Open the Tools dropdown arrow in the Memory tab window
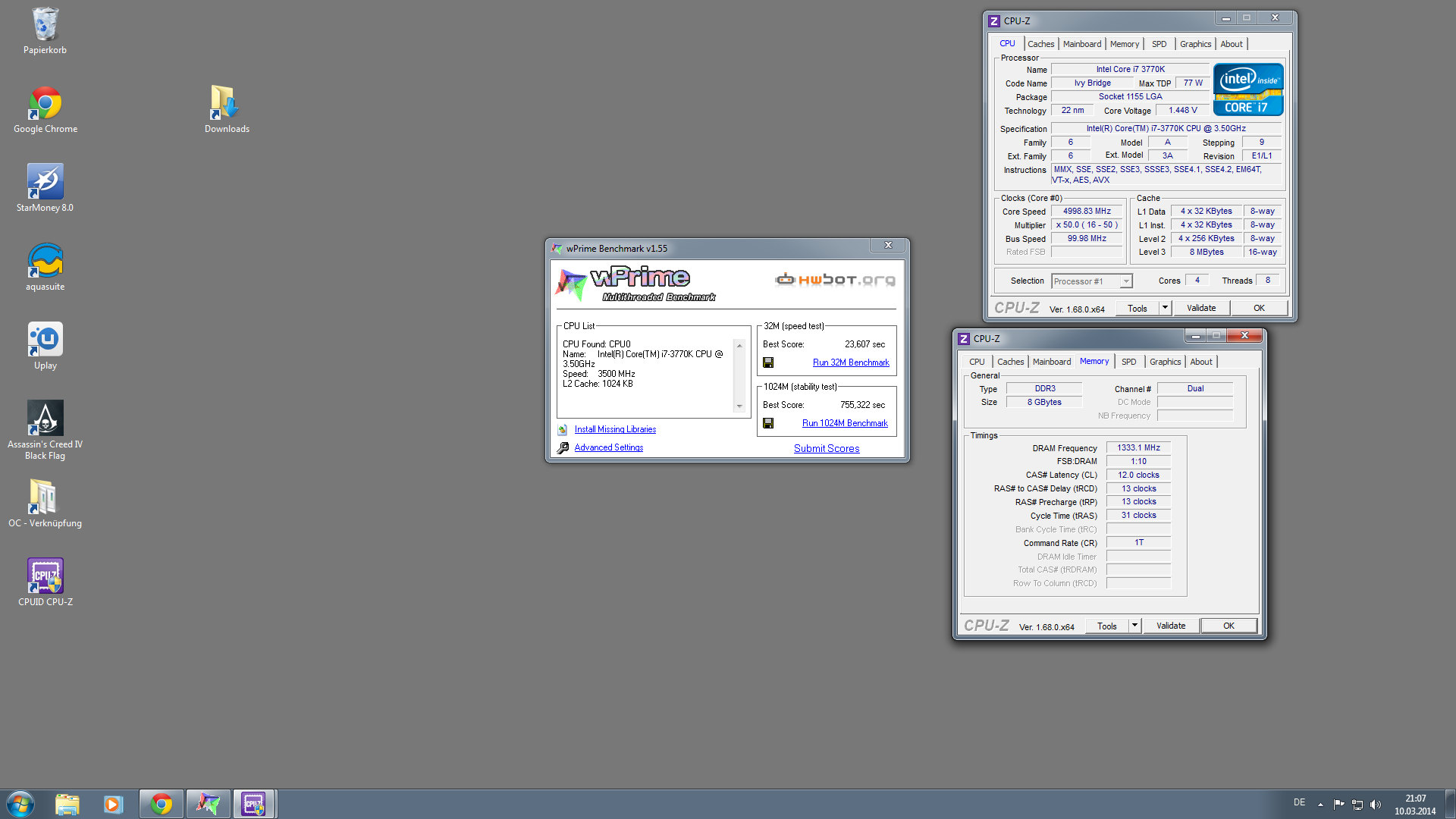This screenshot has width=1456, height=819. [1134, 626]
